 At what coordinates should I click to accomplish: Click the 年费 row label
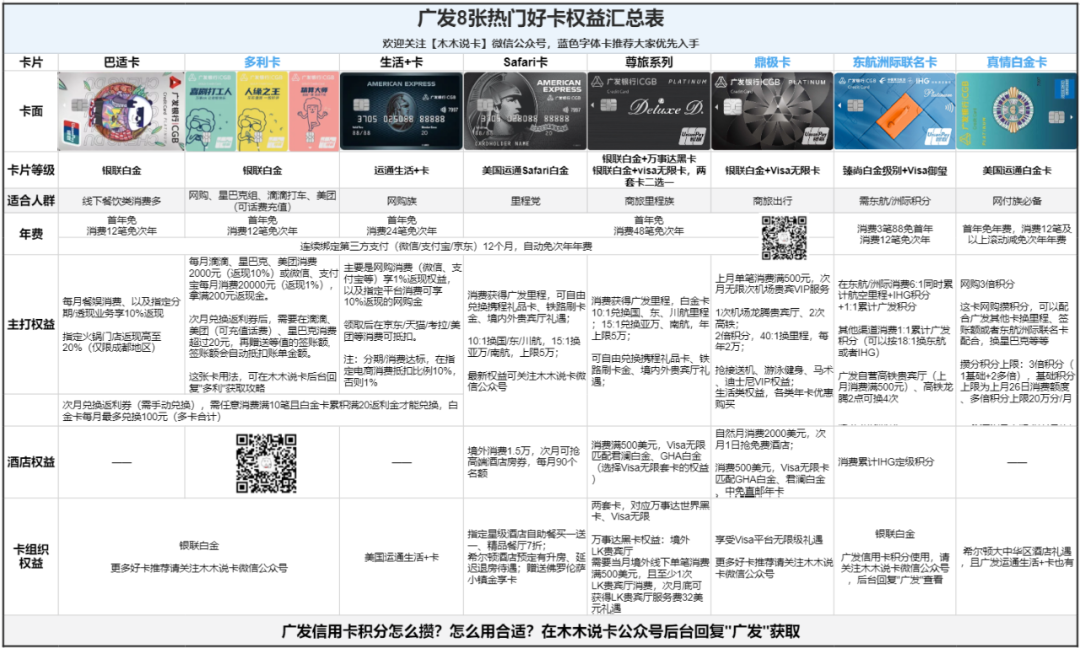pyautogui.click(x=31, y=234)
